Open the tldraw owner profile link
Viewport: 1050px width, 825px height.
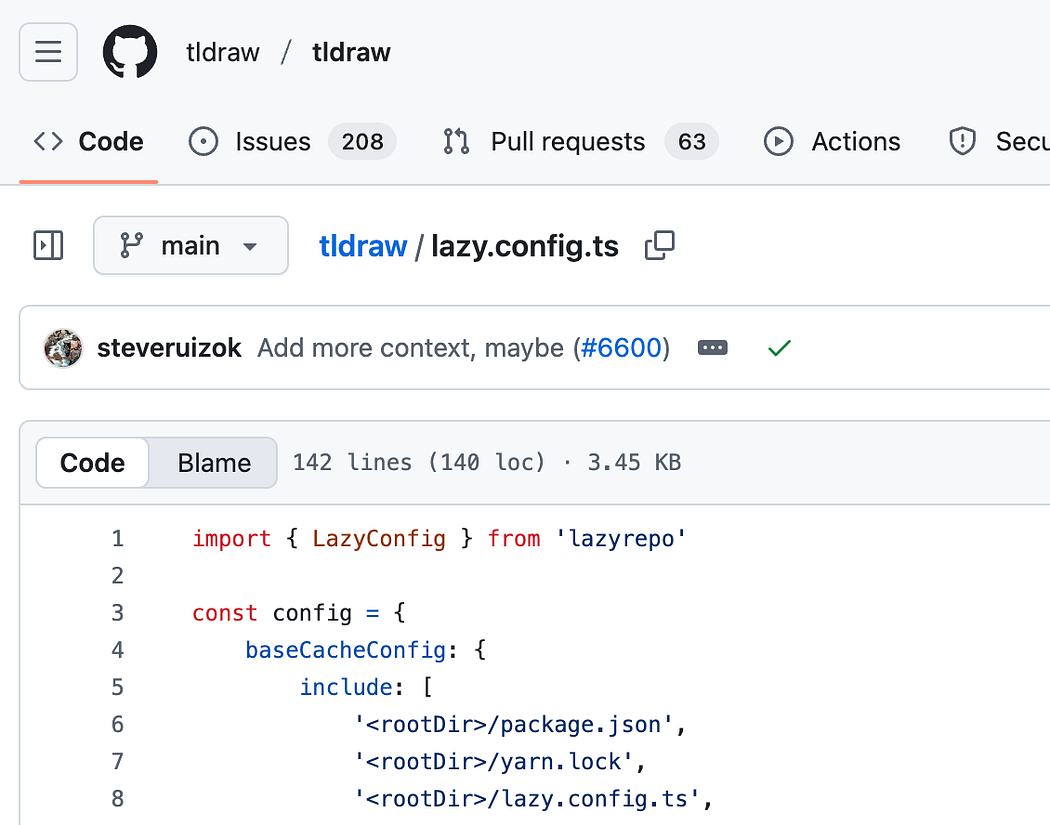point(222,52)
